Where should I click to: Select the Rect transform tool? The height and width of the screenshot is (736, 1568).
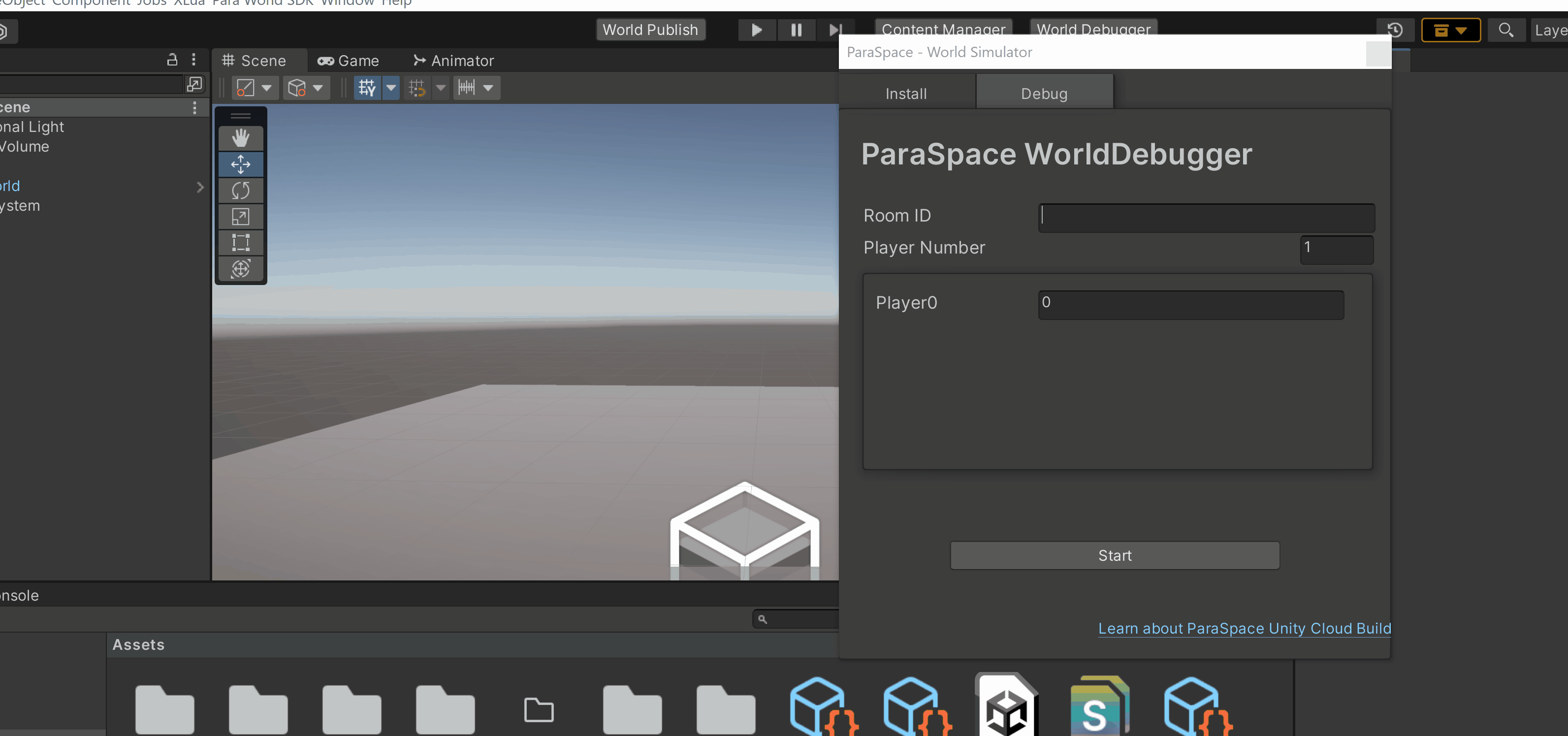240,243
